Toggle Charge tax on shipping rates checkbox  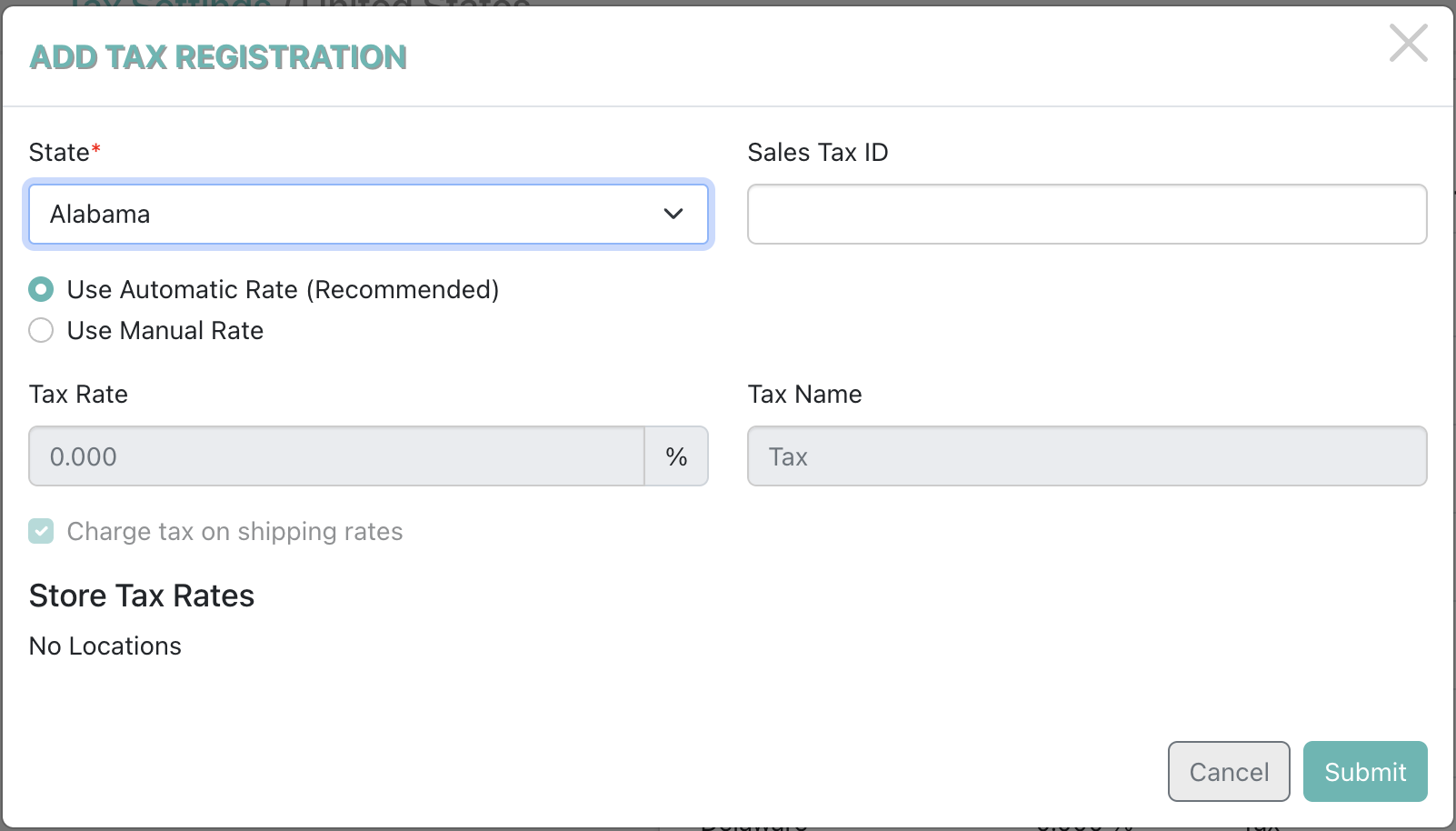(x=41, y=531)
